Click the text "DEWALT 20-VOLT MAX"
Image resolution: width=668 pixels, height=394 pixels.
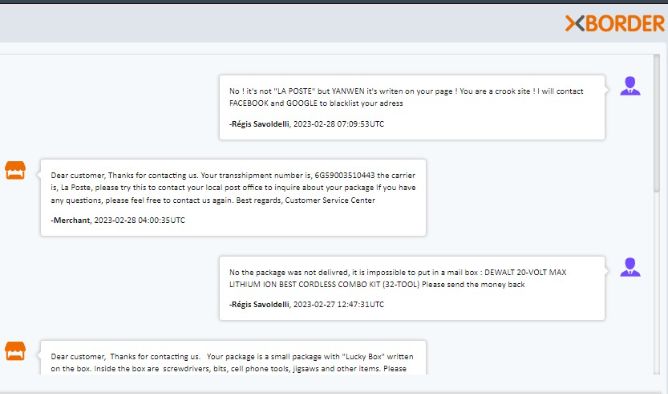525,272
